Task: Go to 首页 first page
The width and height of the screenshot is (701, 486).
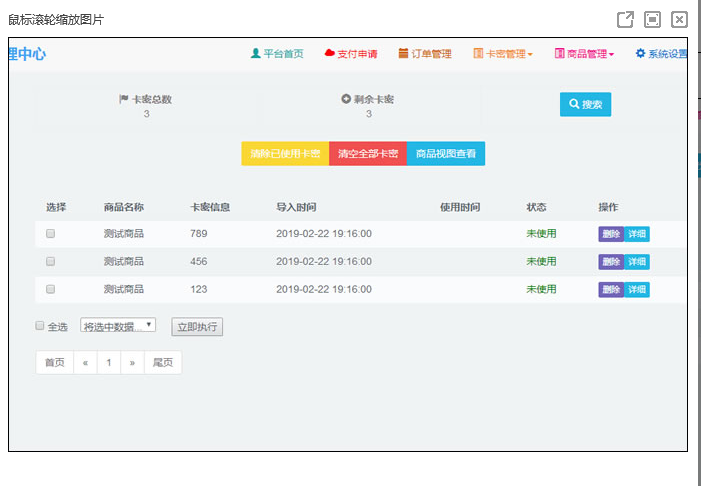Action: [x=55, y=362]
